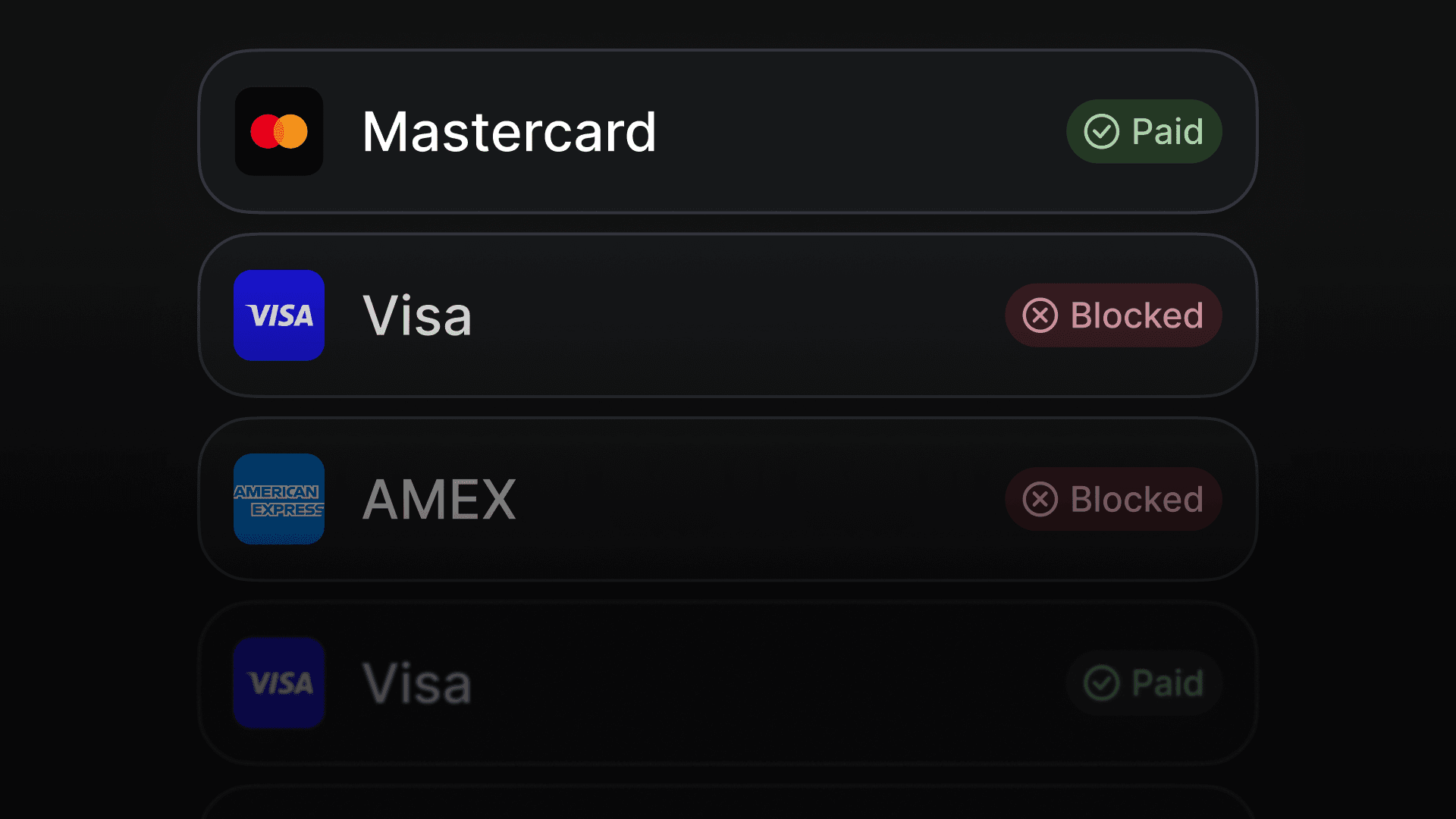Click the X circle icon in AMEX's Blocked badge
Viewport: 1456px width, 819px height.
(x=1040, y=499)
